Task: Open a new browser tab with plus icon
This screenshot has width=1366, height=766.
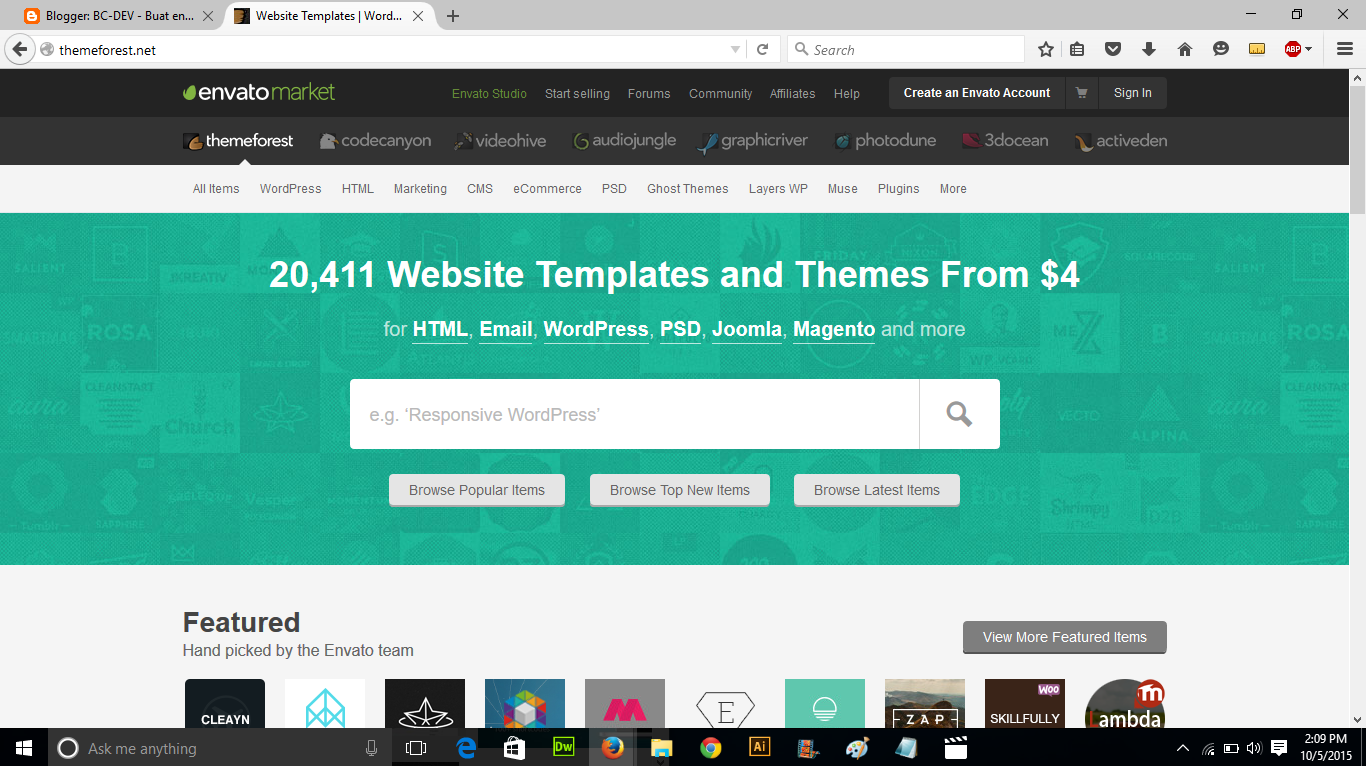Action: pos(453,16)
